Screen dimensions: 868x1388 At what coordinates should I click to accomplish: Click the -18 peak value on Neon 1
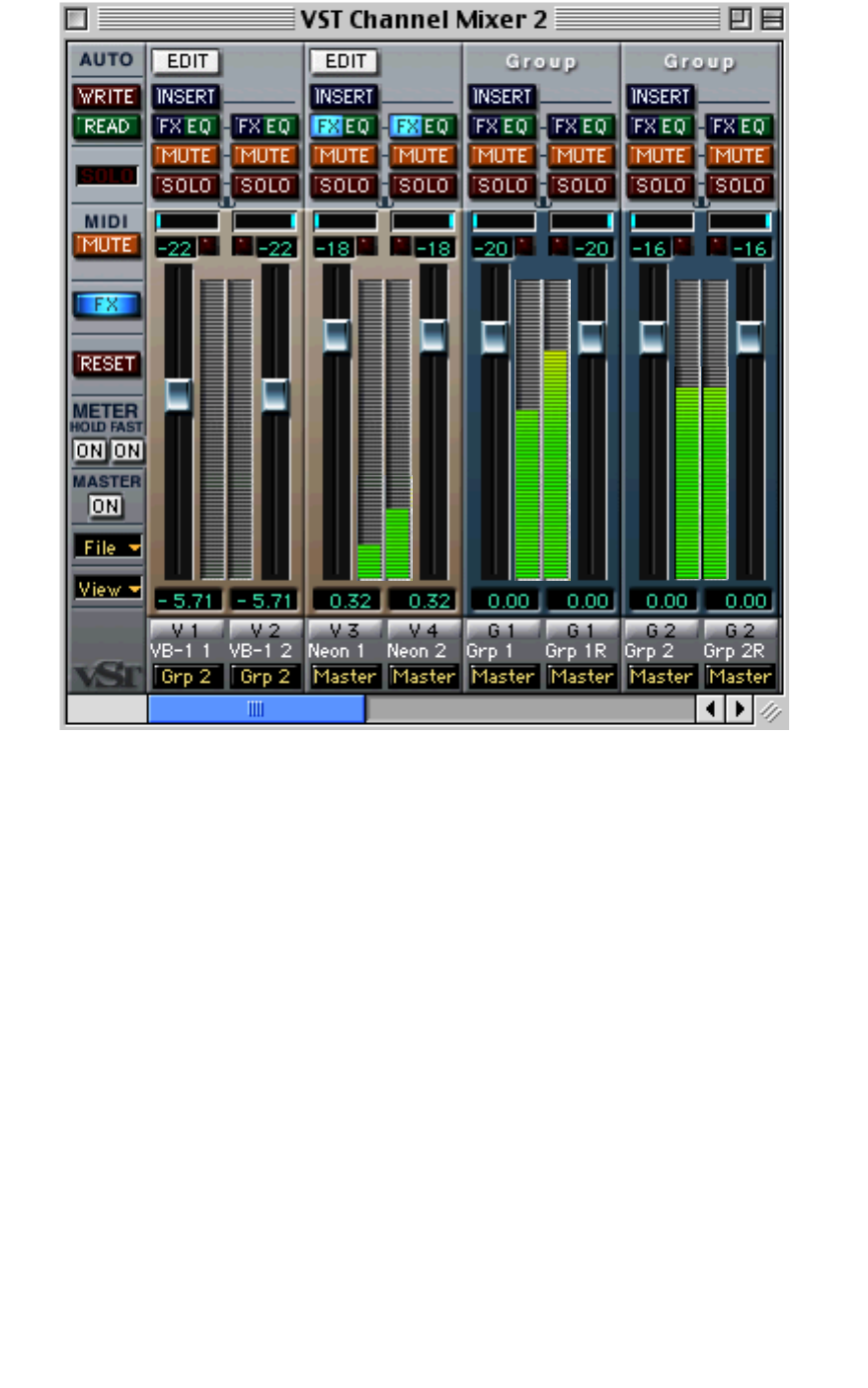[x=333, y=248]
